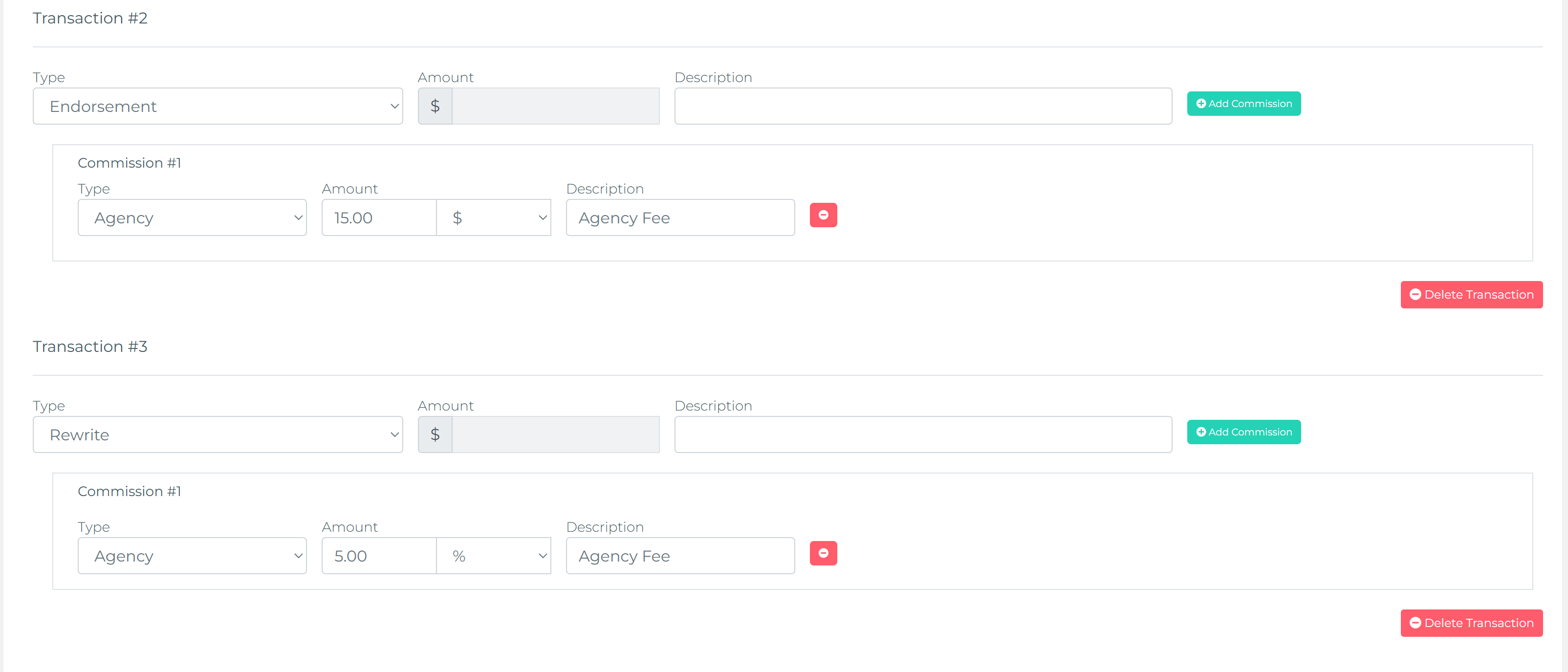Screen dimensions: 1568x672
Task: Click the 15.00 commission amount field
Action: pyautogui.click(x=379, y=218)
